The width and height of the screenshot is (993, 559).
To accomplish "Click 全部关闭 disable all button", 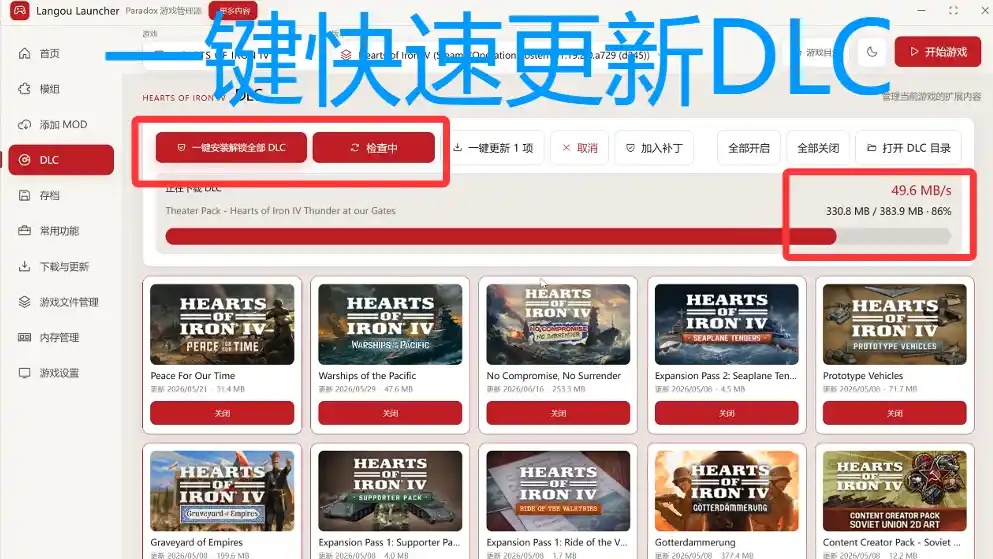I will click(x=818, y=148).
